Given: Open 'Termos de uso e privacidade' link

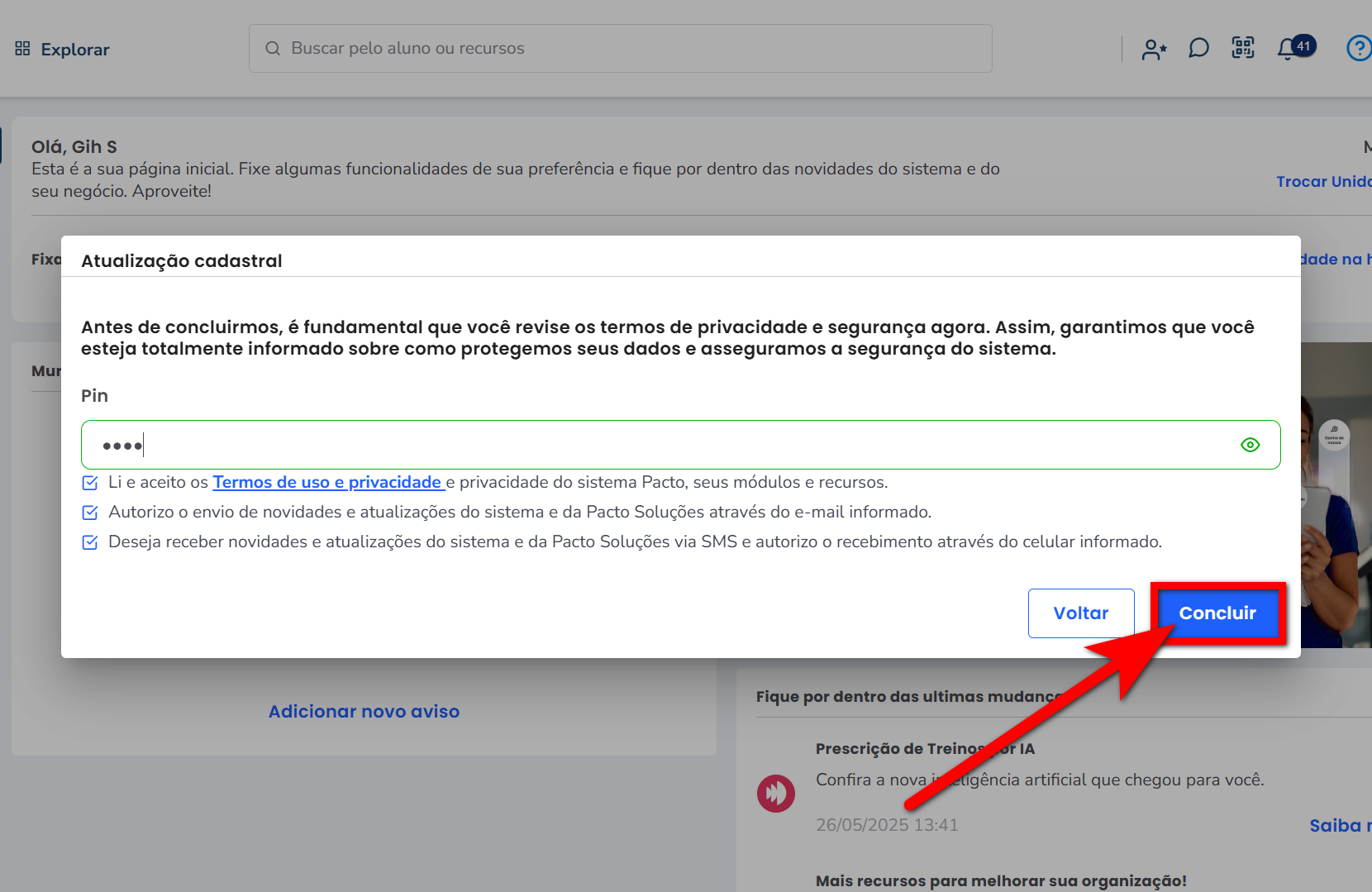Looking at the screenshot, I should click(x=328, y=482).
